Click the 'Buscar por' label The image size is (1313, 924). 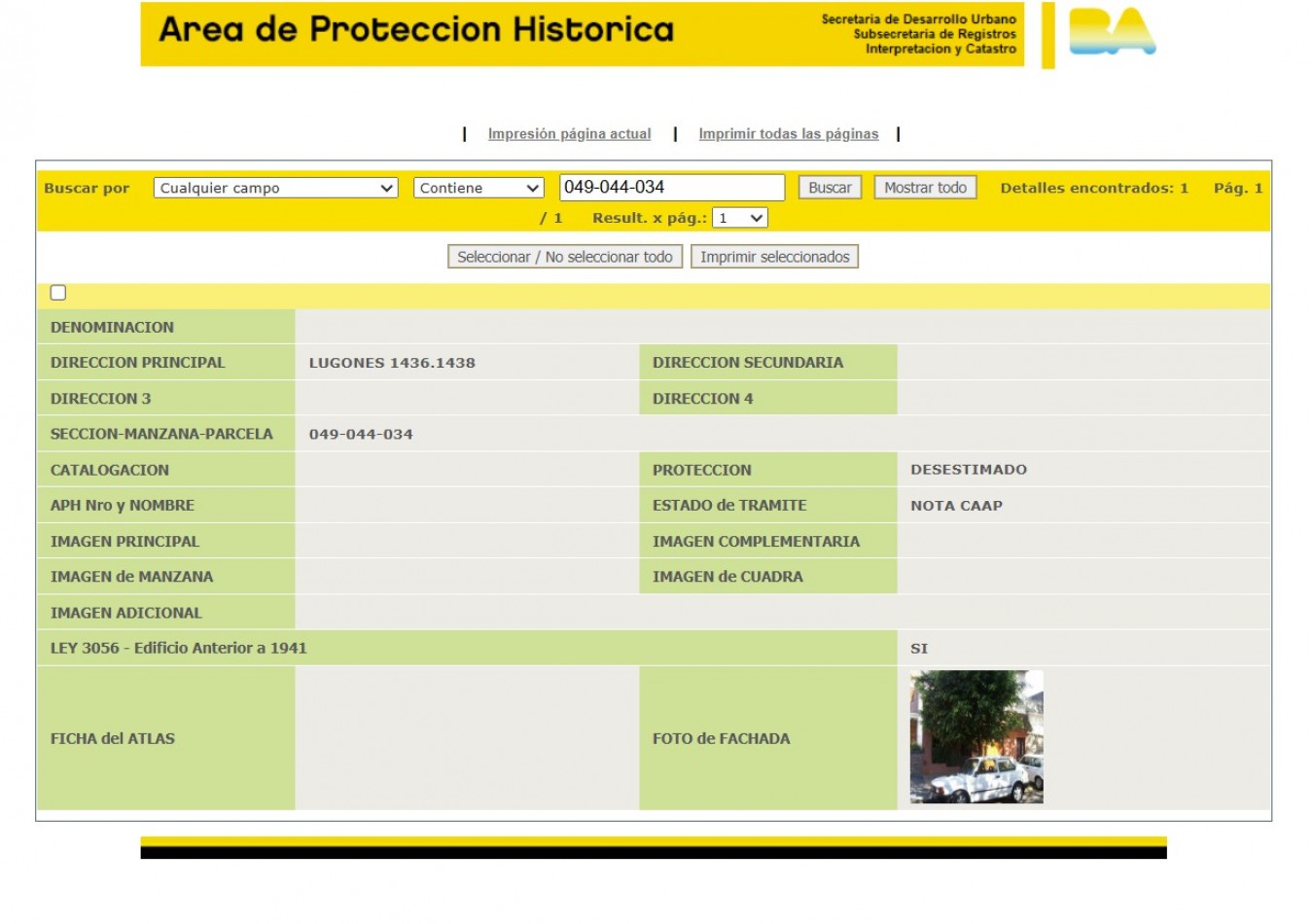(87, 188)
